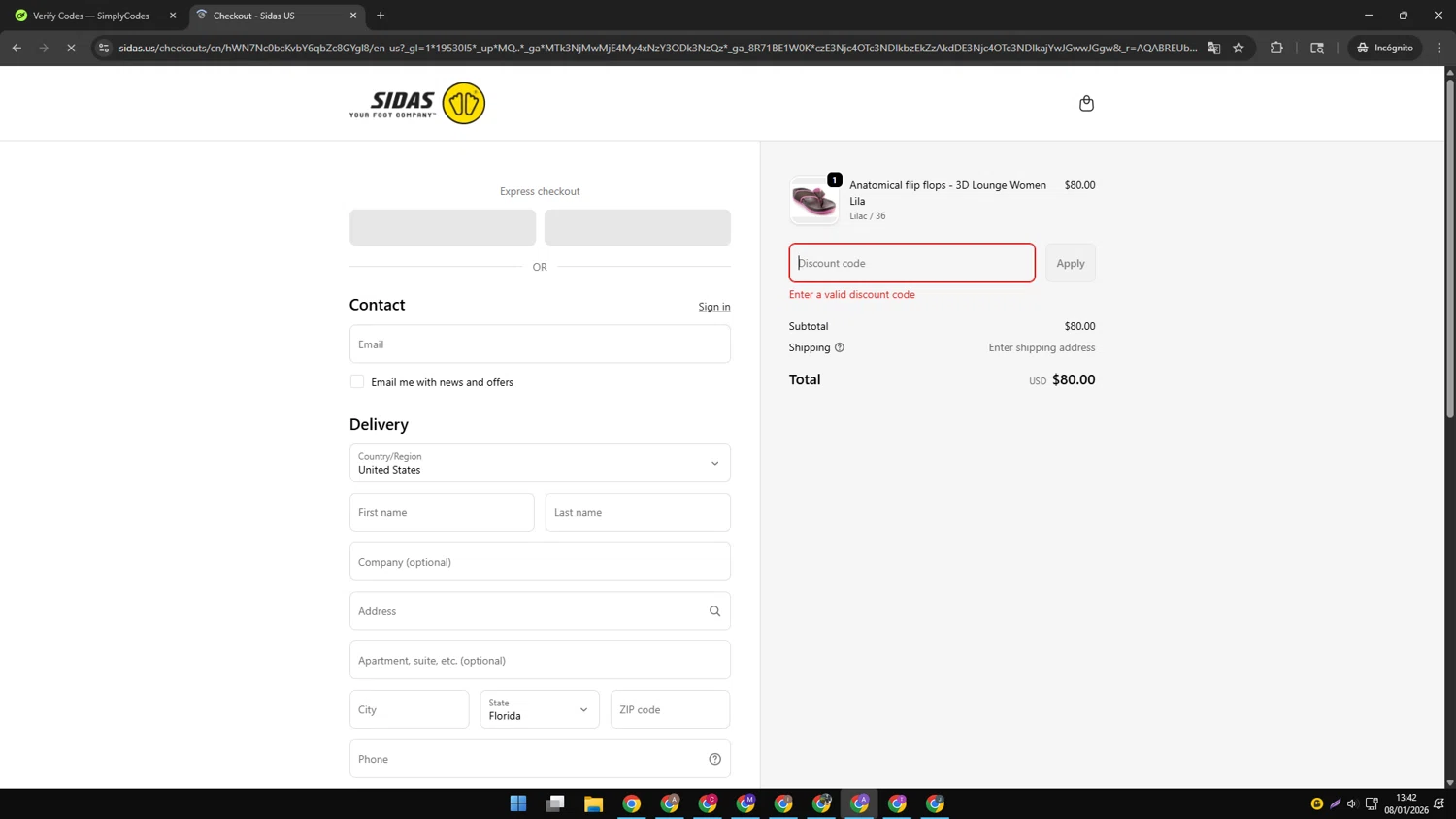Click the browser address bar URL

click(x=657, y=48)
